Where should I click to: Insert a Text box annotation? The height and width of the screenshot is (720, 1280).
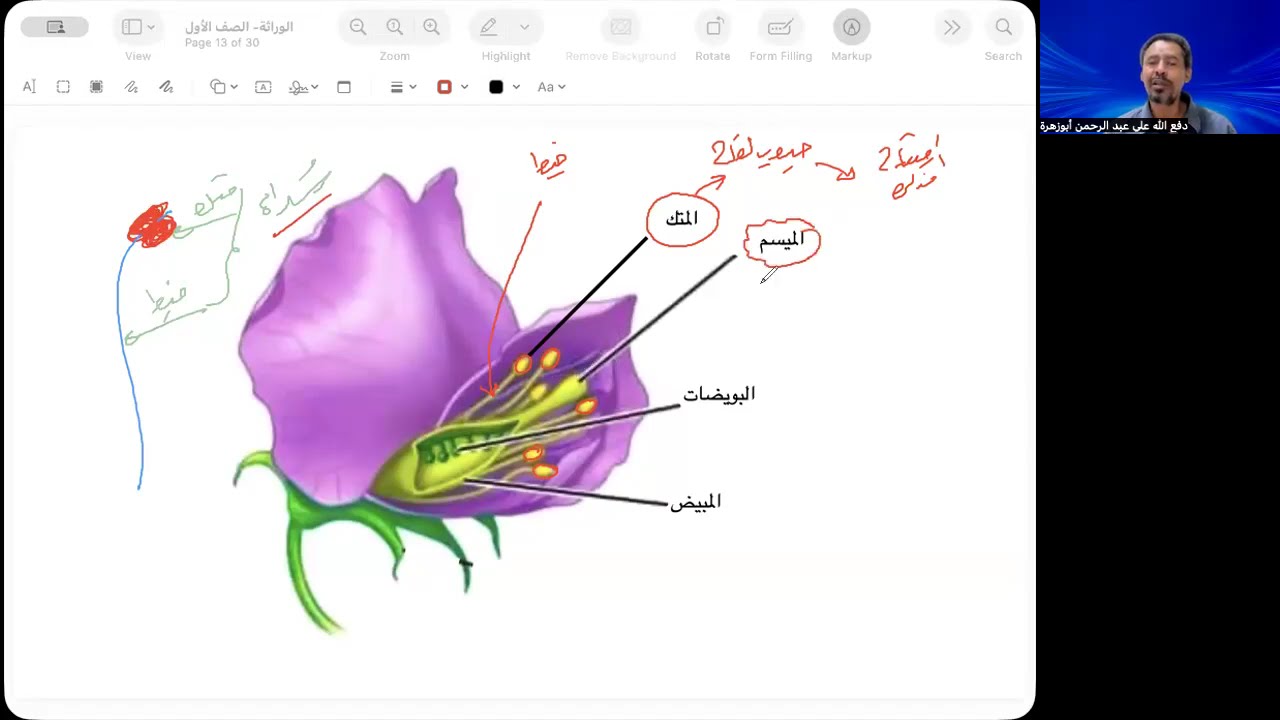(263, 87)
